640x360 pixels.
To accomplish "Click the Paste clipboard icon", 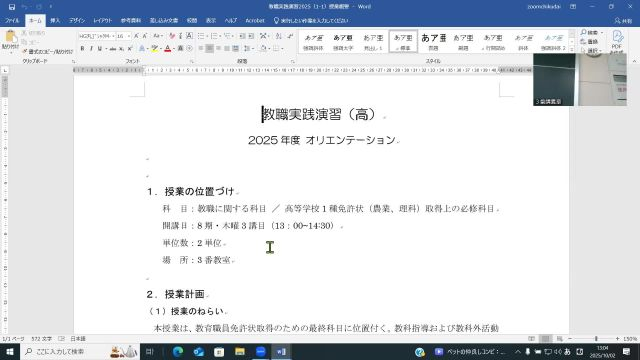I will coord(10,36).
